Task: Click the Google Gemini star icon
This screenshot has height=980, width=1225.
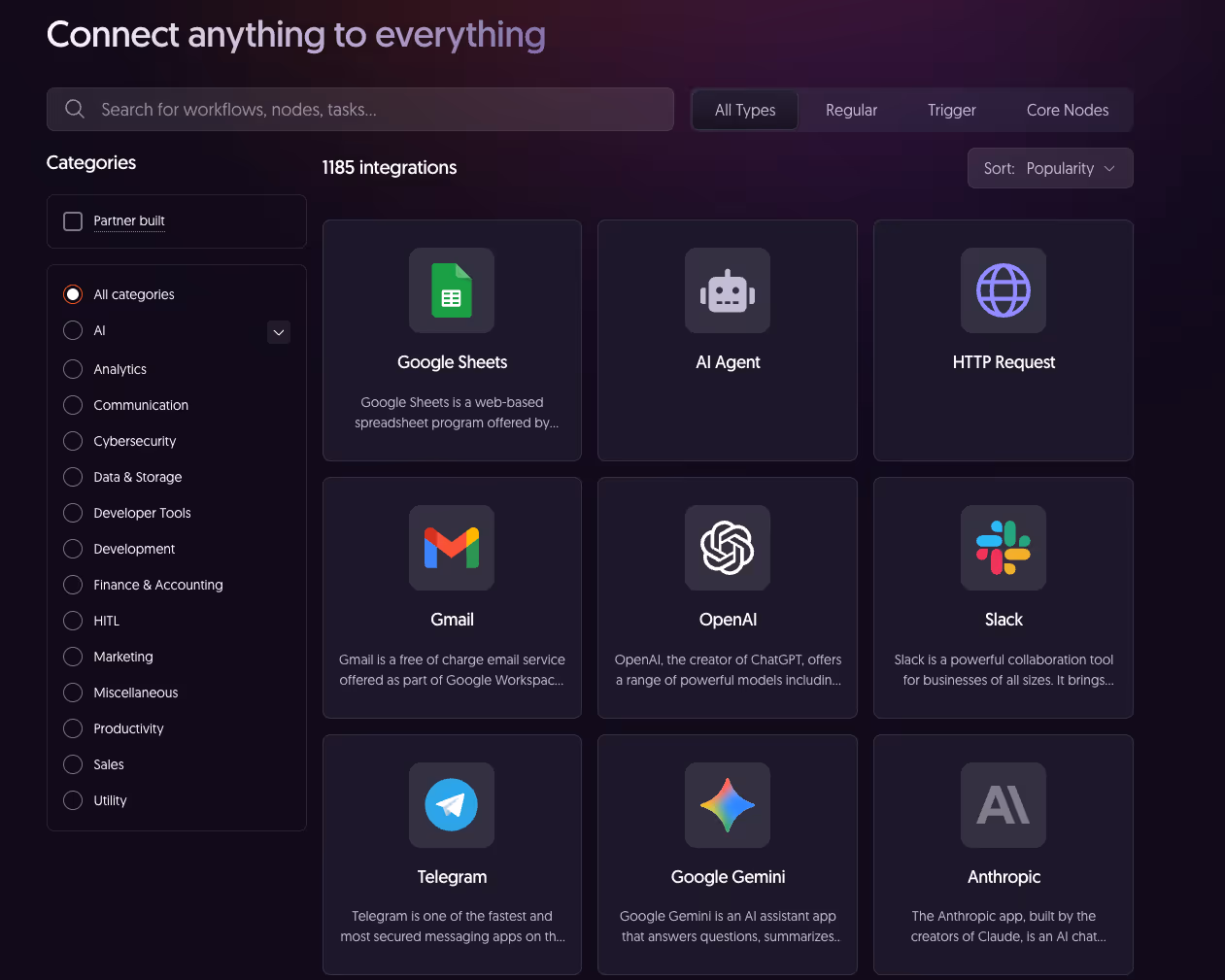Action: 728,805
